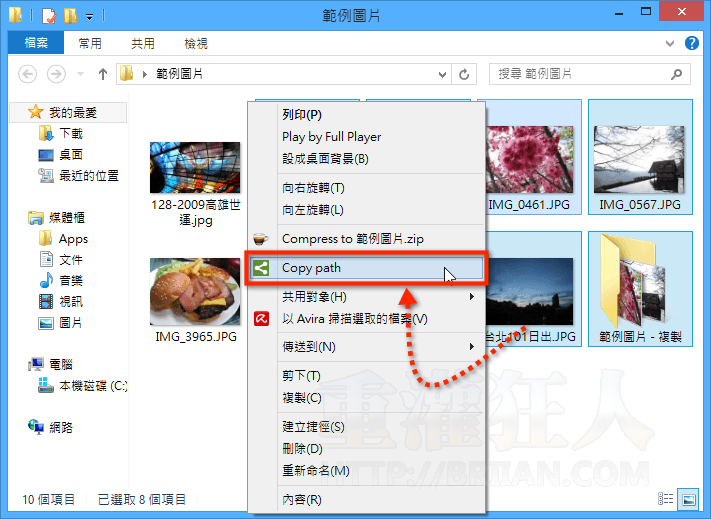The image size is (711, 519).
Task: Open 本機磁碟 (C:) in navigation pane
Action: pos(92,385)
